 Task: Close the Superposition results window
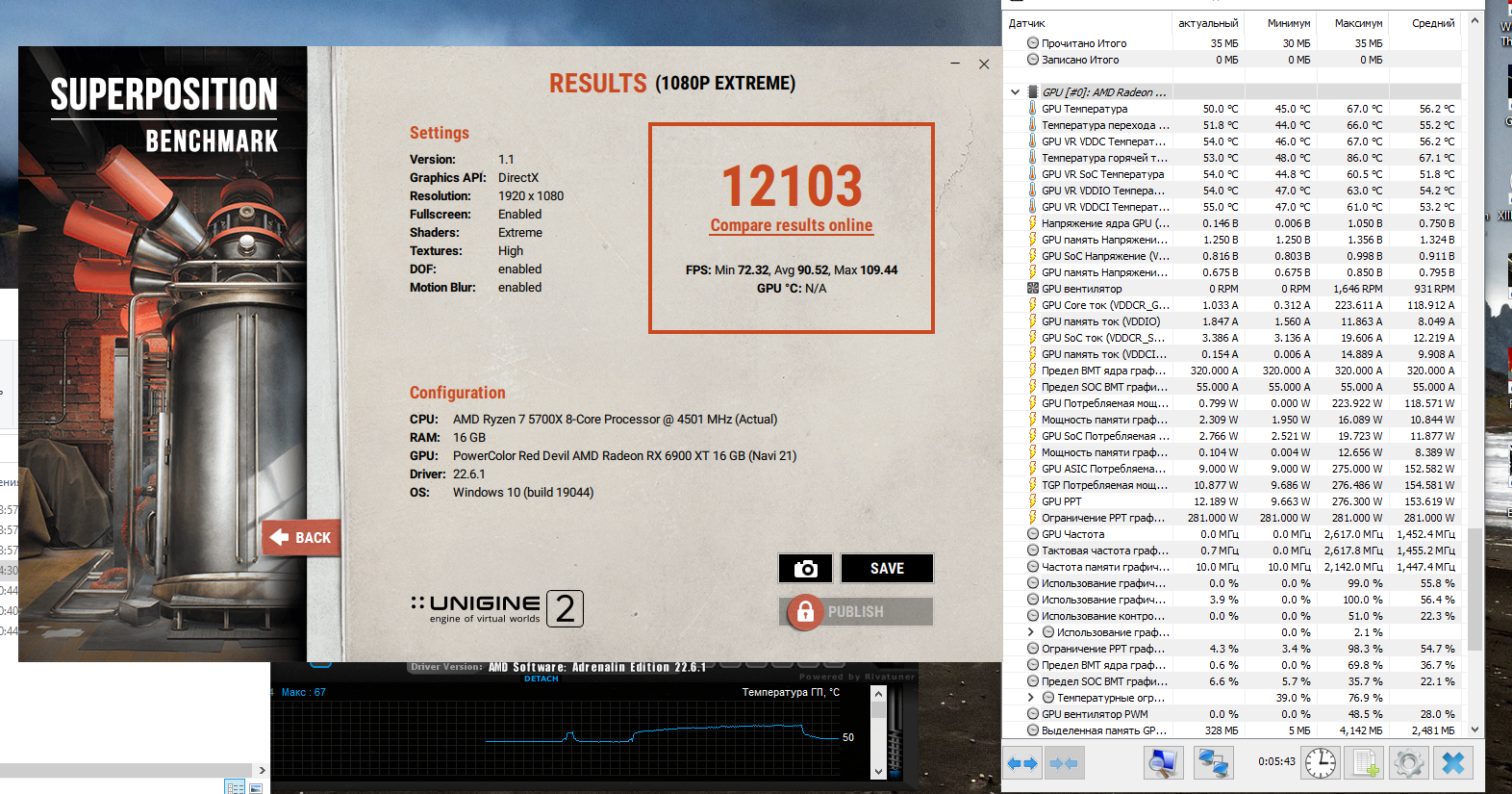pyautogui.click(x=984, y=64)
